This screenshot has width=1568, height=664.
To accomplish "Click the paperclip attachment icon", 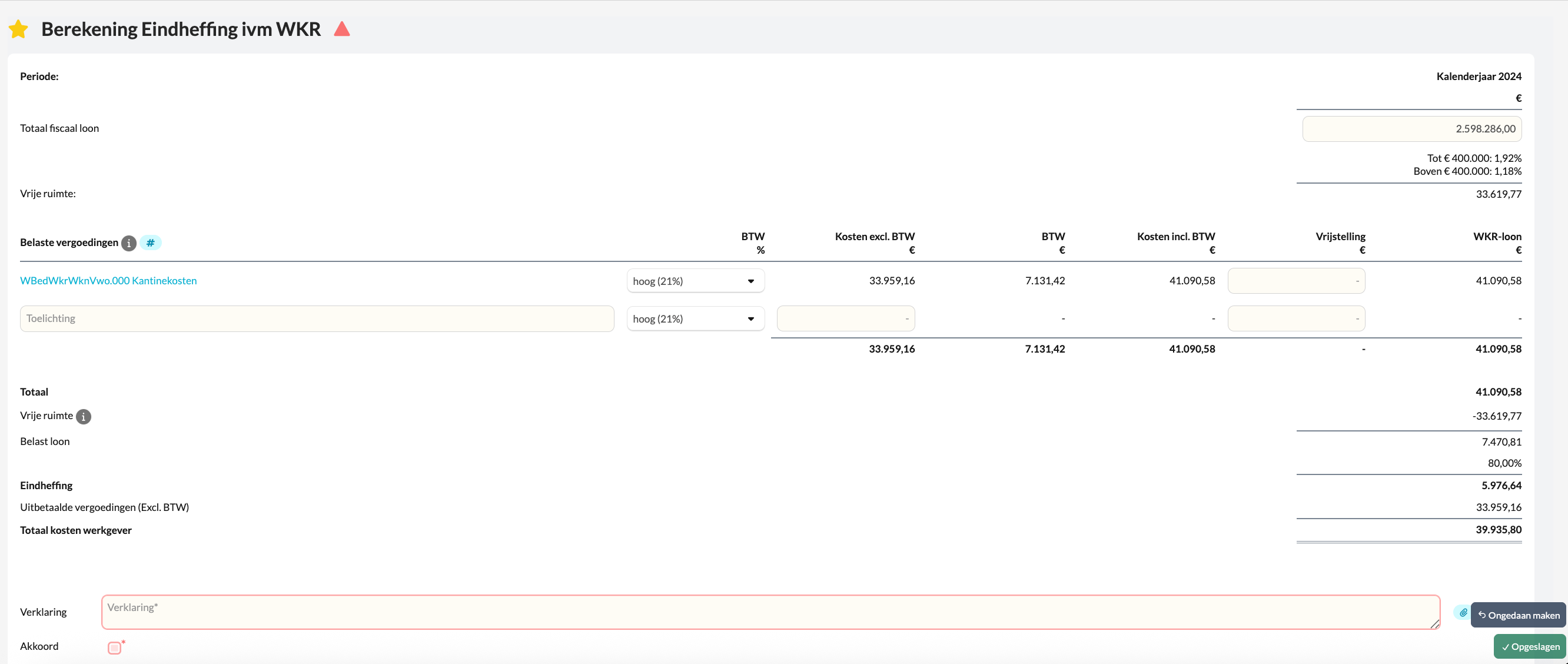I will [1463, 612].
